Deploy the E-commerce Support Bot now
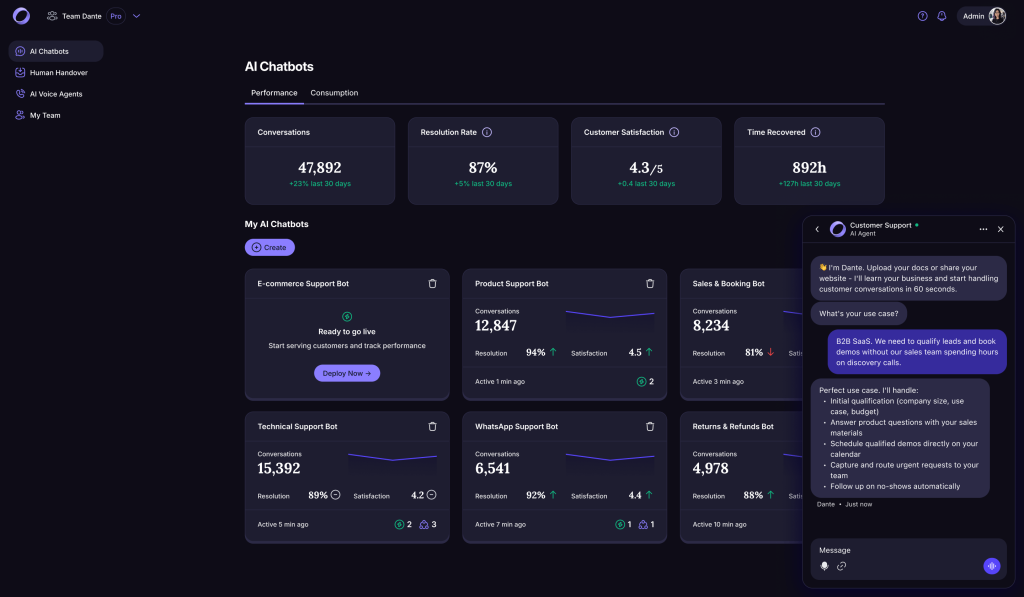Viewport: 1024px width, 597px height. pyautogui.click(x=346, y=373)
